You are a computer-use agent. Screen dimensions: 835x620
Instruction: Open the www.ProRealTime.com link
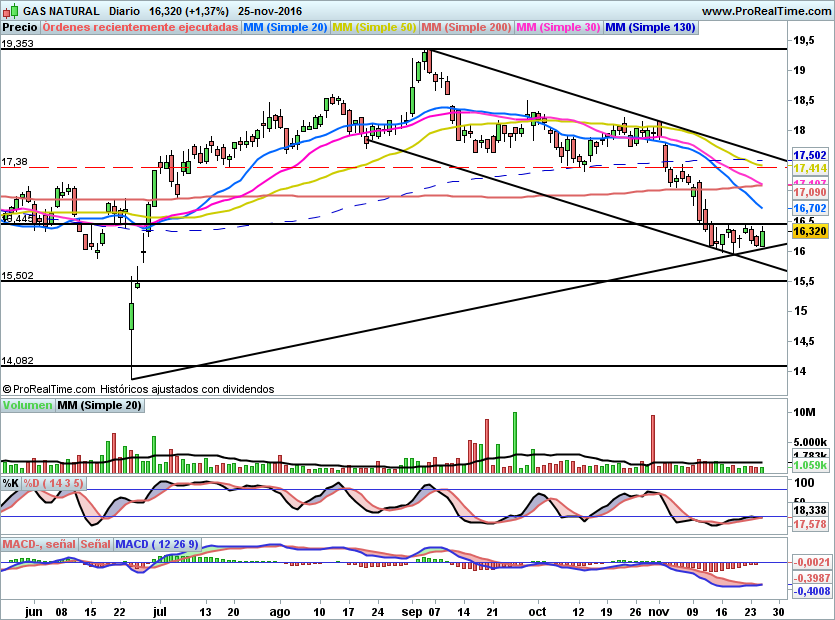coord(766,10)
